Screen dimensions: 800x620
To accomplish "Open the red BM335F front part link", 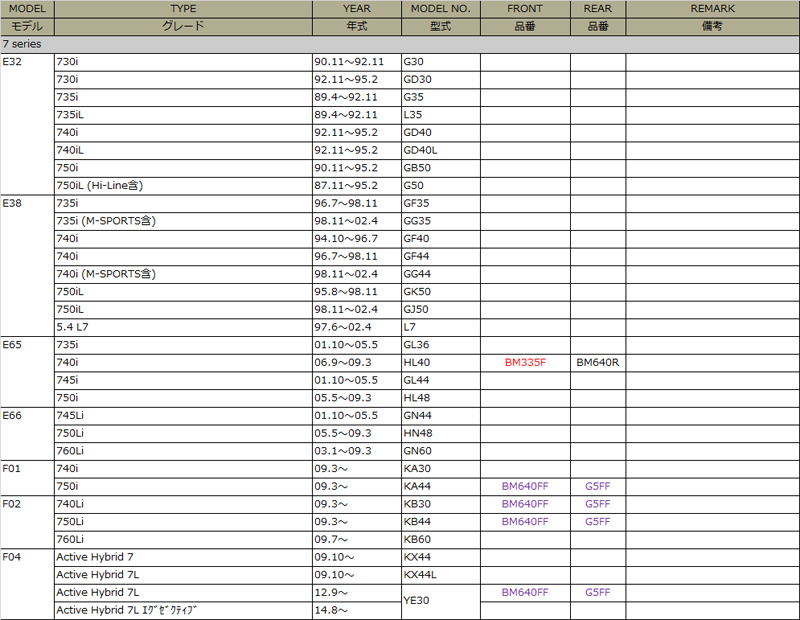I will 525,362.
